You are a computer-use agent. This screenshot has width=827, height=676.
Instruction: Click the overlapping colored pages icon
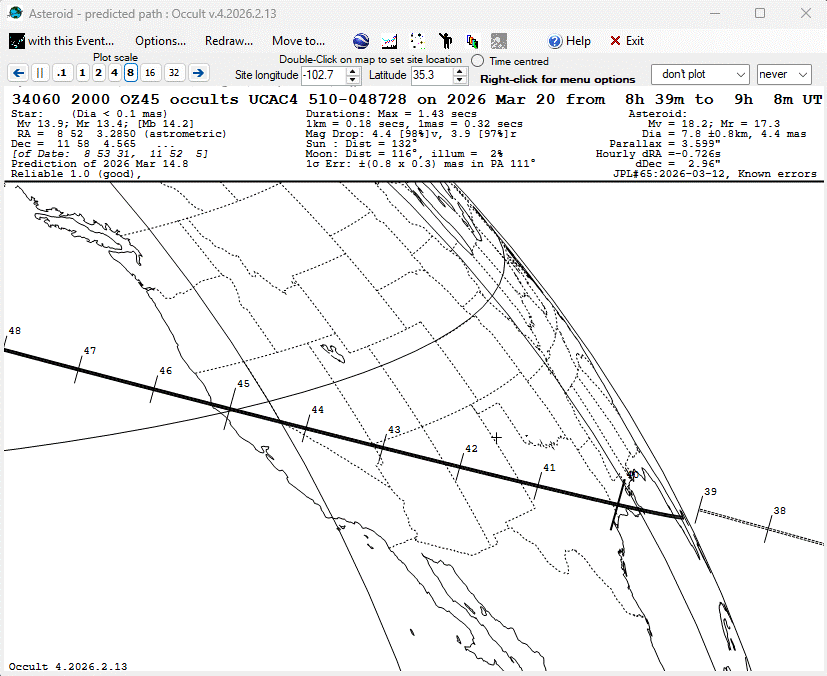pos(472,41)
